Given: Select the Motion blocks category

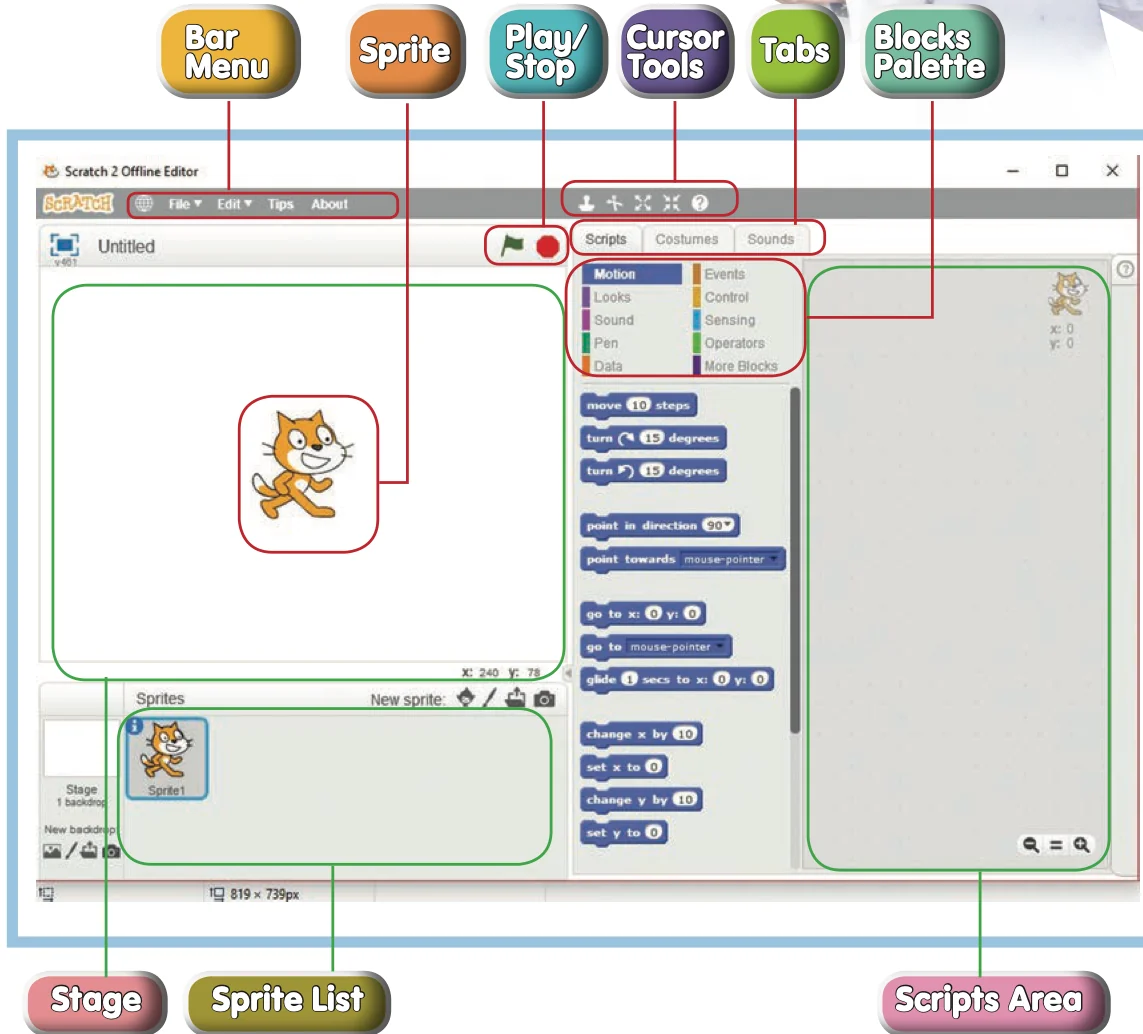Looking at the screenshot, I should click(631, 274).
